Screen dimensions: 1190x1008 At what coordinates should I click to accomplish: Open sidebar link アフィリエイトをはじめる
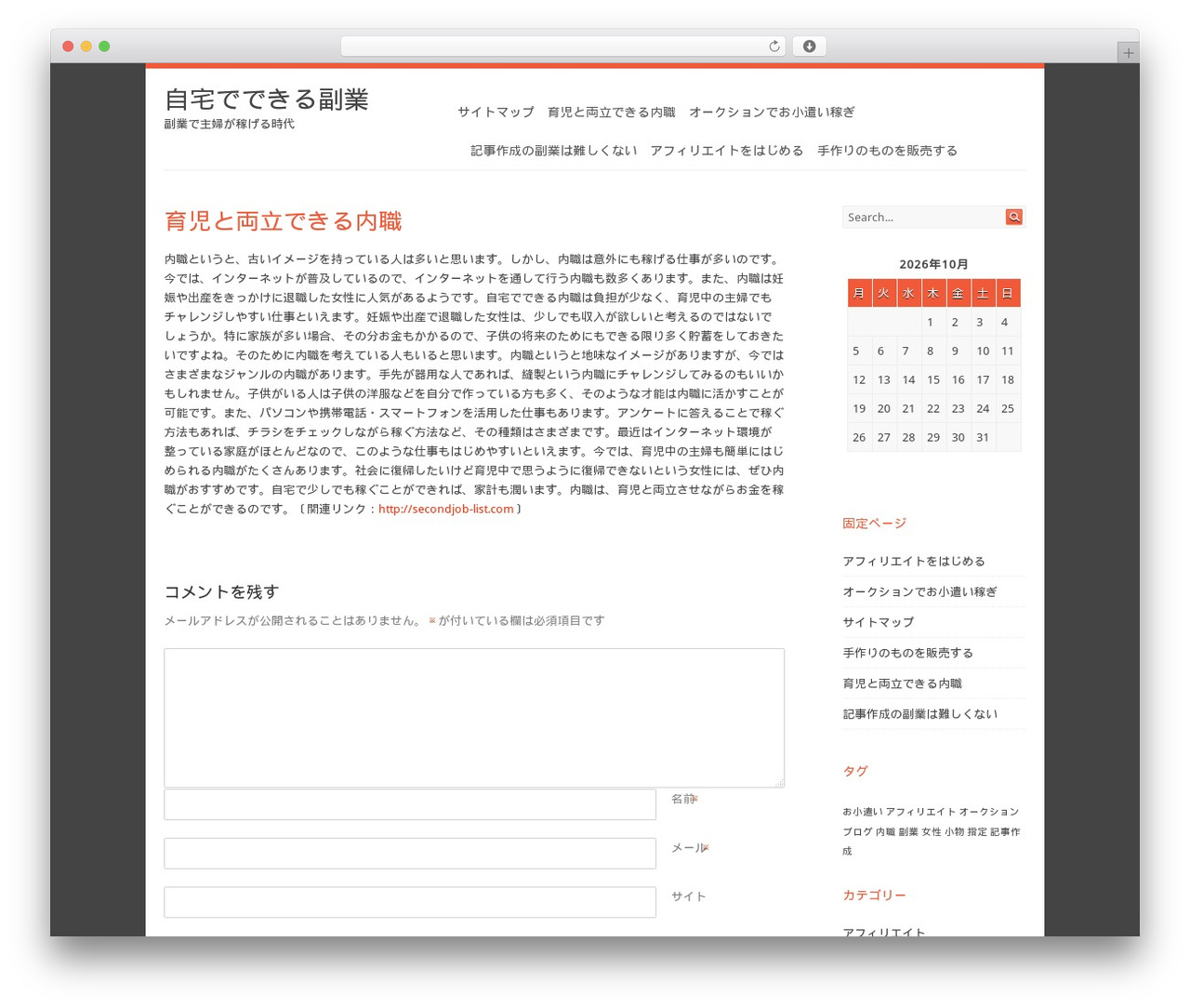[x=914, y=562]
